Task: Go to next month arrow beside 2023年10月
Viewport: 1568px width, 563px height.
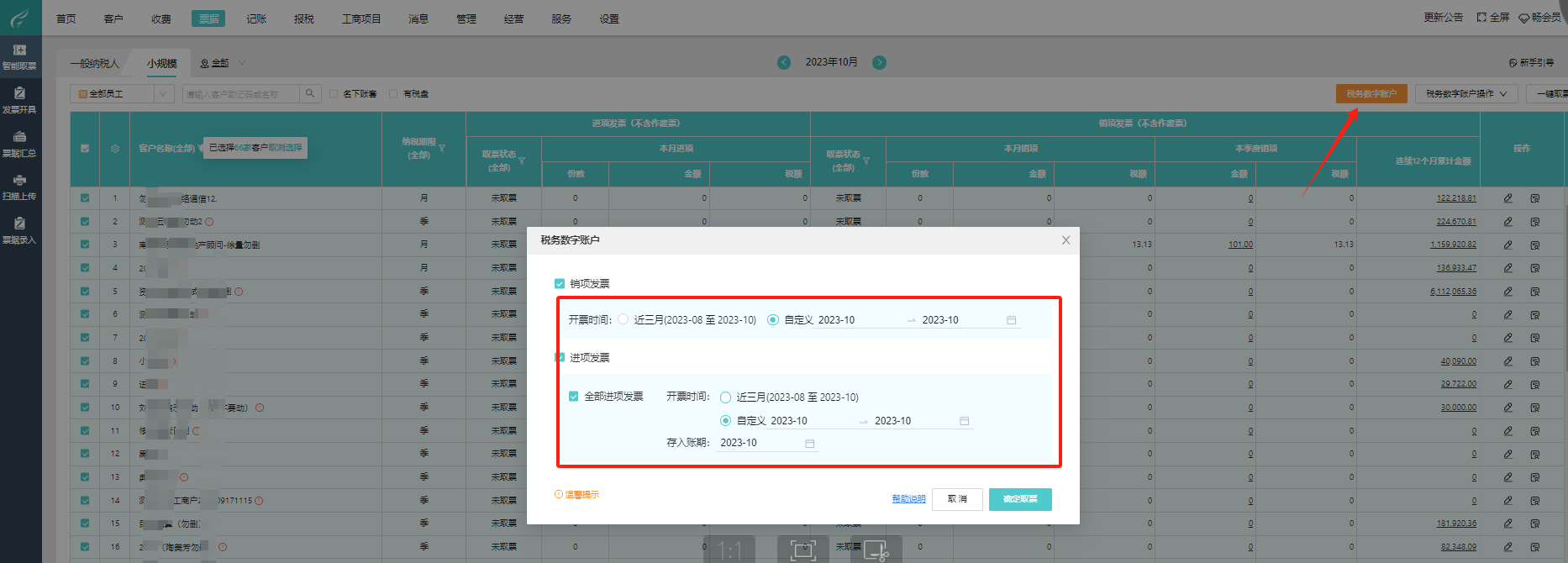Action: click(879, 62)
